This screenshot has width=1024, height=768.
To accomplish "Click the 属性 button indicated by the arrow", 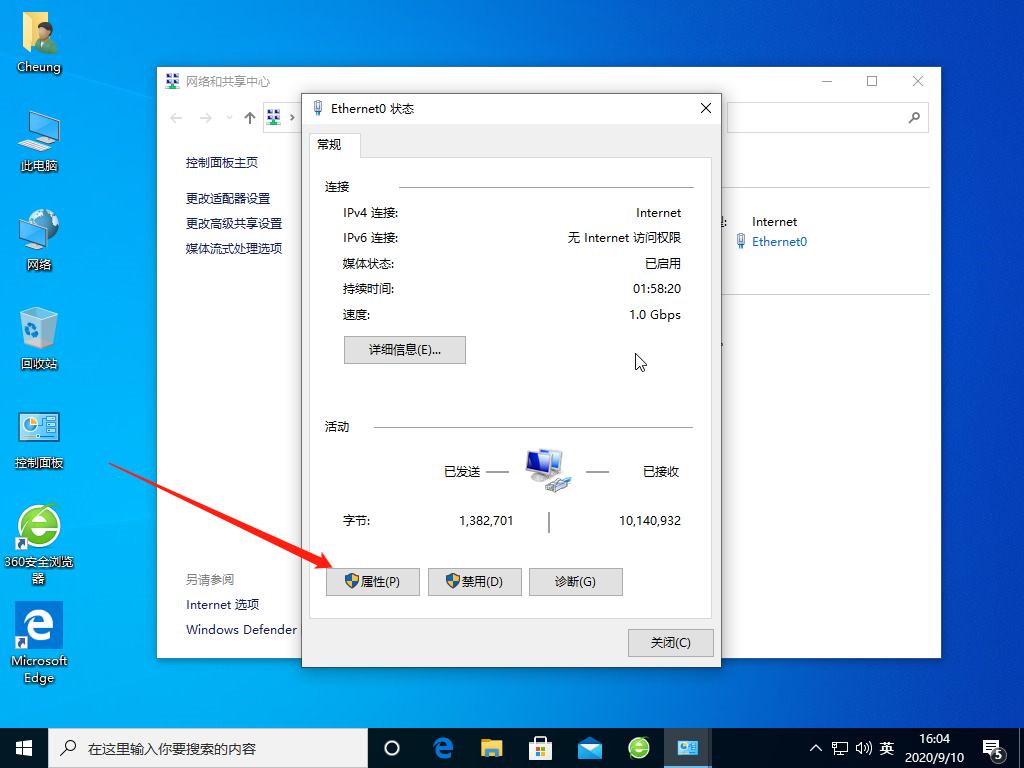I will point(372,582).
